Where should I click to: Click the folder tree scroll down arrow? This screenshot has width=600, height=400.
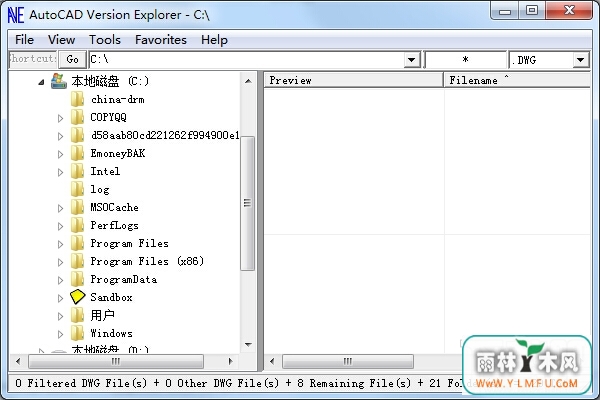(x=248, y=345)
